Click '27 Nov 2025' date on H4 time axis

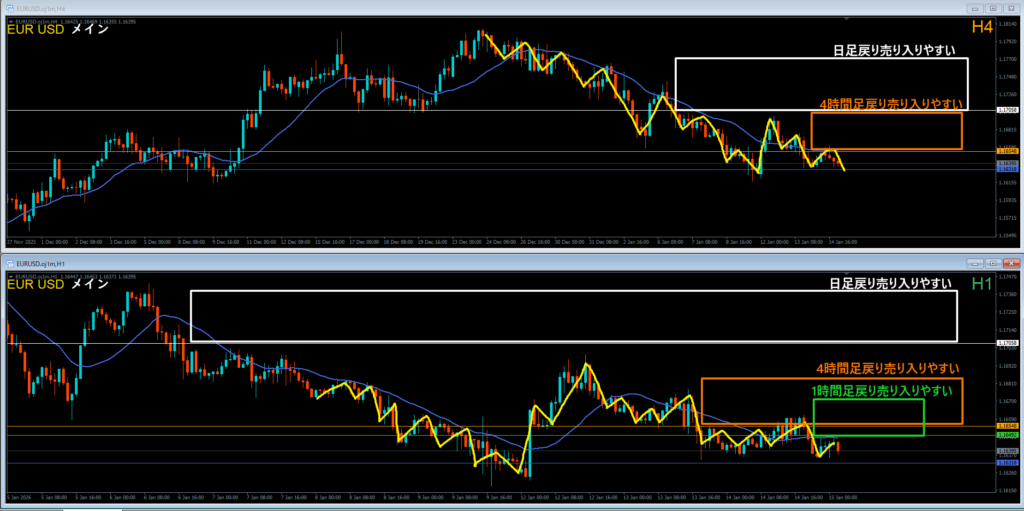(20, 242)
